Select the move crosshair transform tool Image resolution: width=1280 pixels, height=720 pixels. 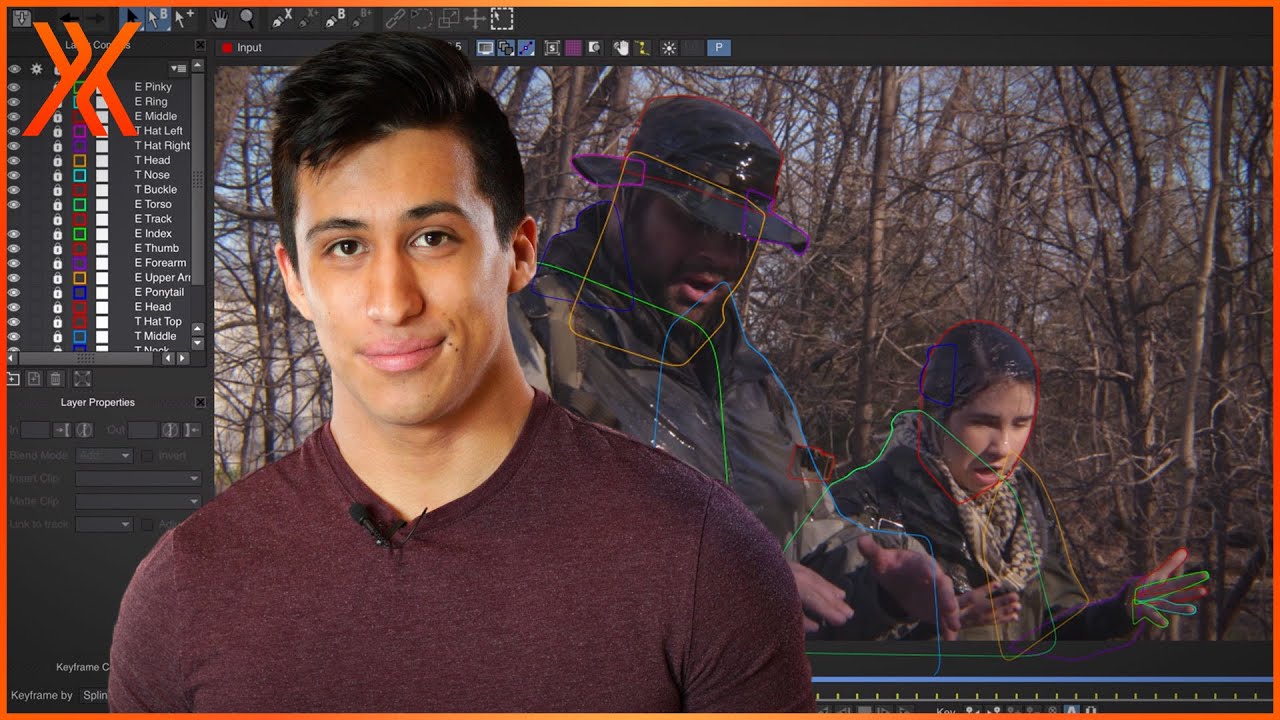(x=475, y=18)
